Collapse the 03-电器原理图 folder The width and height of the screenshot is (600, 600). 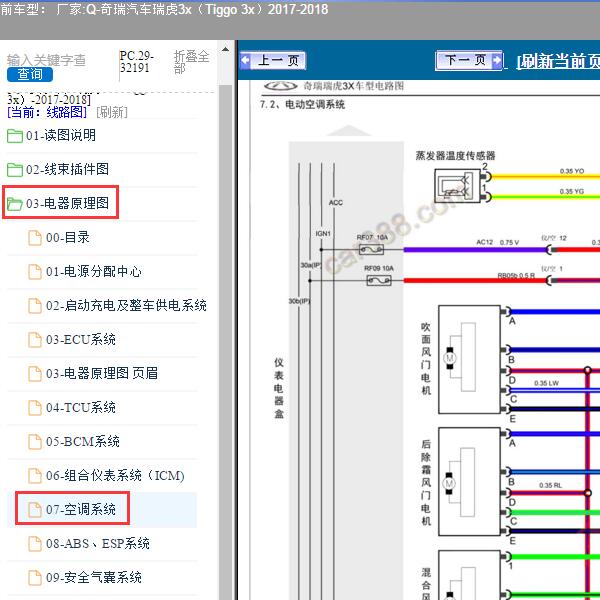pyautogui.click(x=67, y=203)
